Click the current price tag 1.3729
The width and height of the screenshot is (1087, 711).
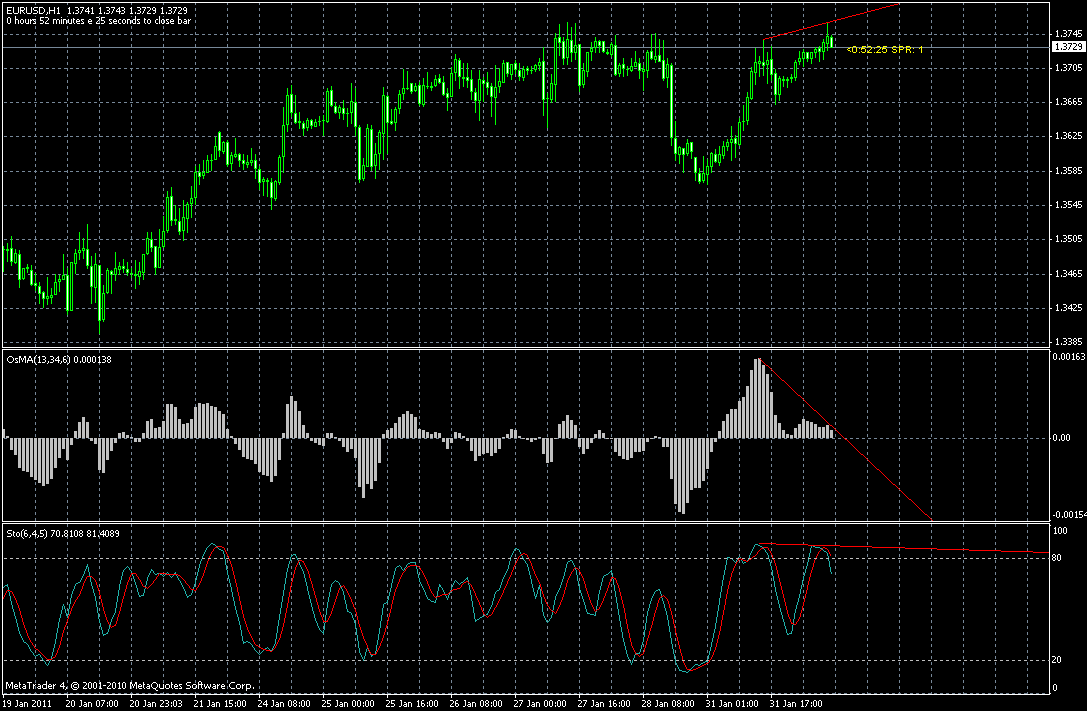pyautogui.click(x=1068, y=47)
